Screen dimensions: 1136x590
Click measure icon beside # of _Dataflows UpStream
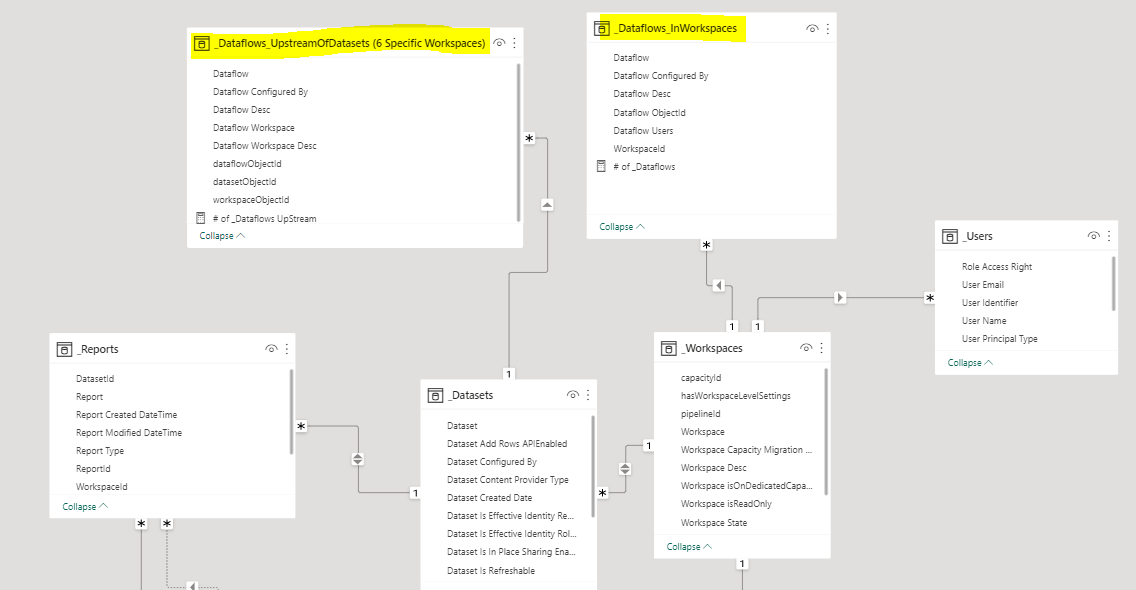coord(201,217)
